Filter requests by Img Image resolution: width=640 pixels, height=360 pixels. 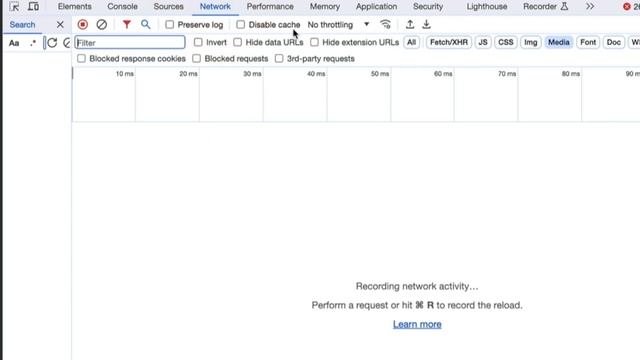click(x=531, y=42)
